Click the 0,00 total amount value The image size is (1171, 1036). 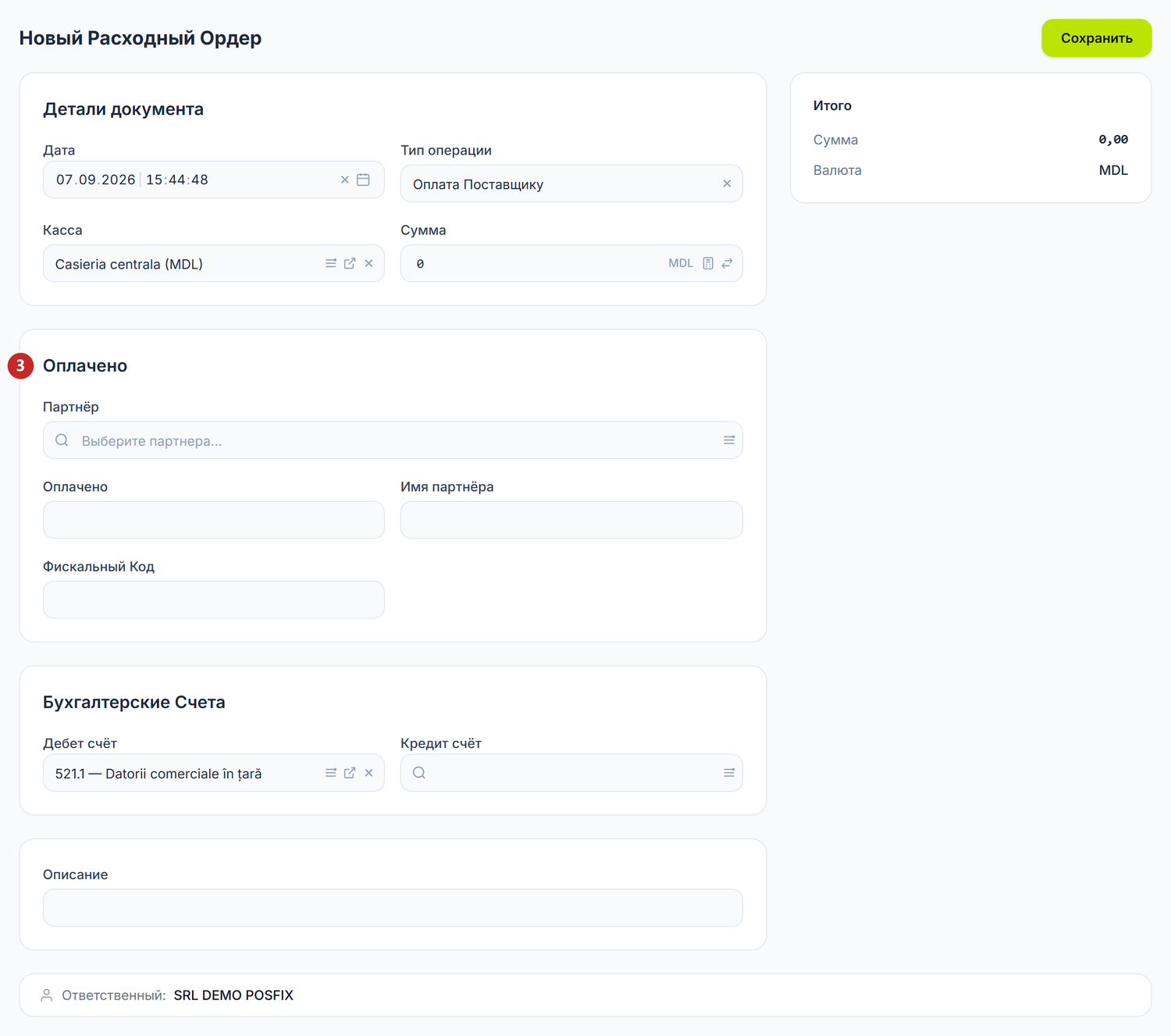click(1113, 140)
